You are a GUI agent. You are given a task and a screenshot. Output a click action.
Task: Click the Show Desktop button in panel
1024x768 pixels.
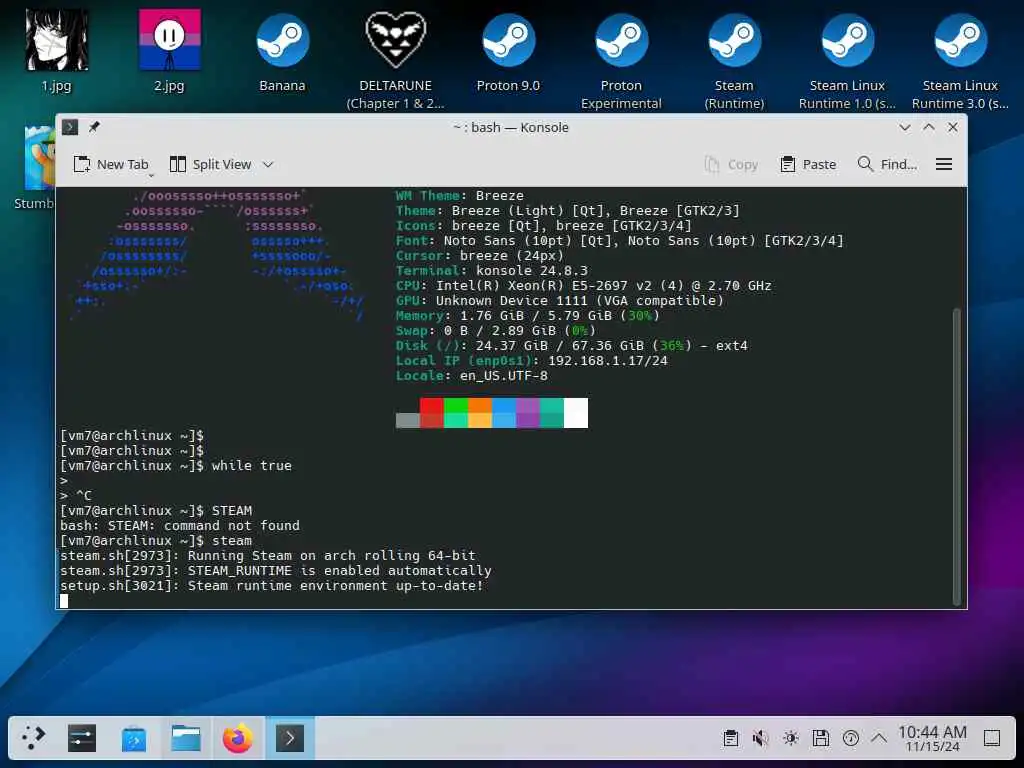(x=992, y=738)
